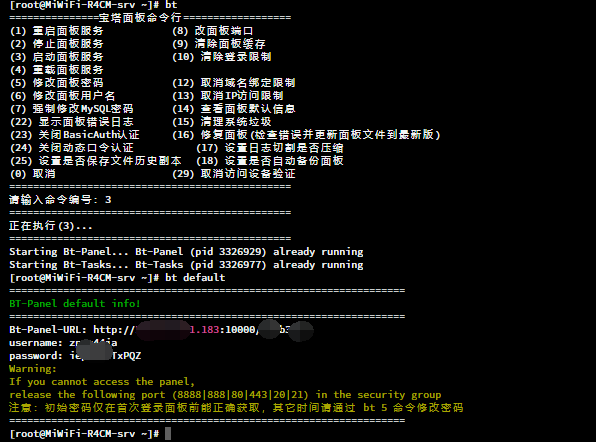Click the status line '正在执行(3)...'

51,226
